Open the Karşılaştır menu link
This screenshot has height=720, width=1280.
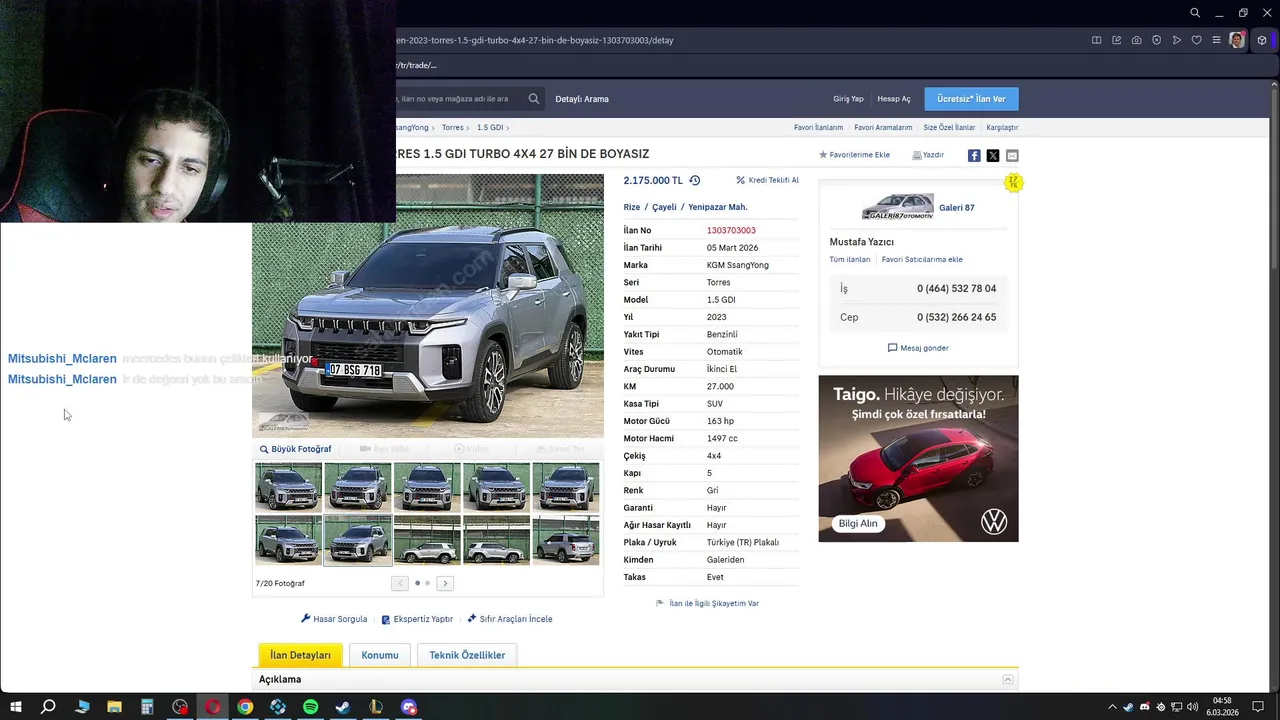click(1002, 128)
